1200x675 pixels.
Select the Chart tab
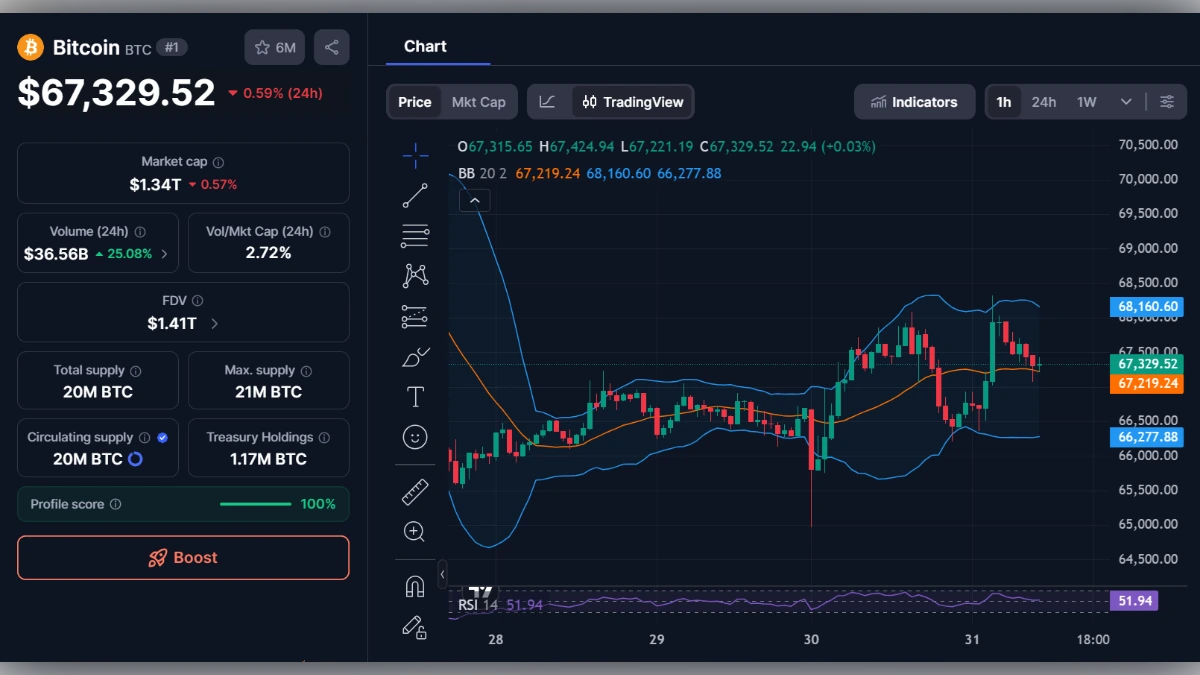point(425,46)
